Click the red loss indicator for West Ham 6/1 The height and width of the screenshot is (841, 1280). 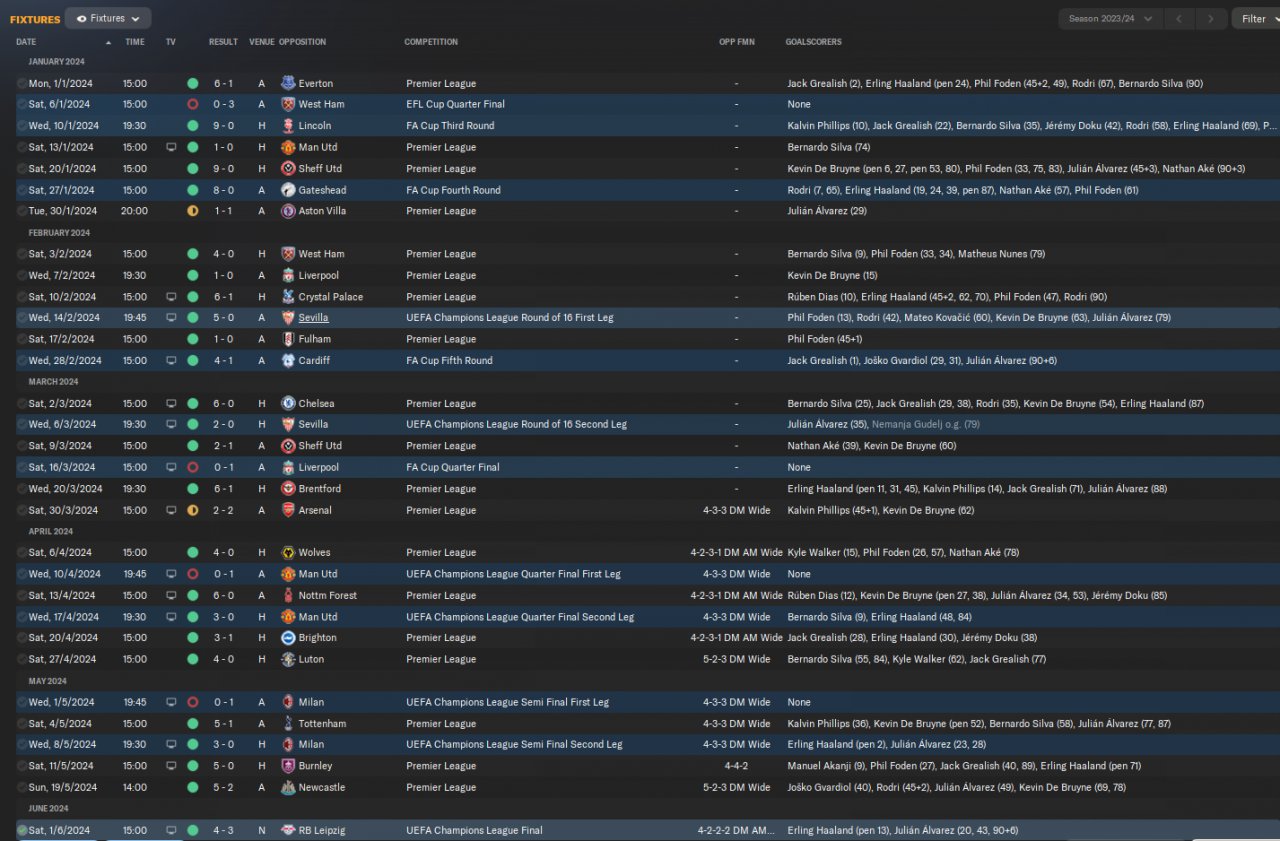click(x=192, y=104)
